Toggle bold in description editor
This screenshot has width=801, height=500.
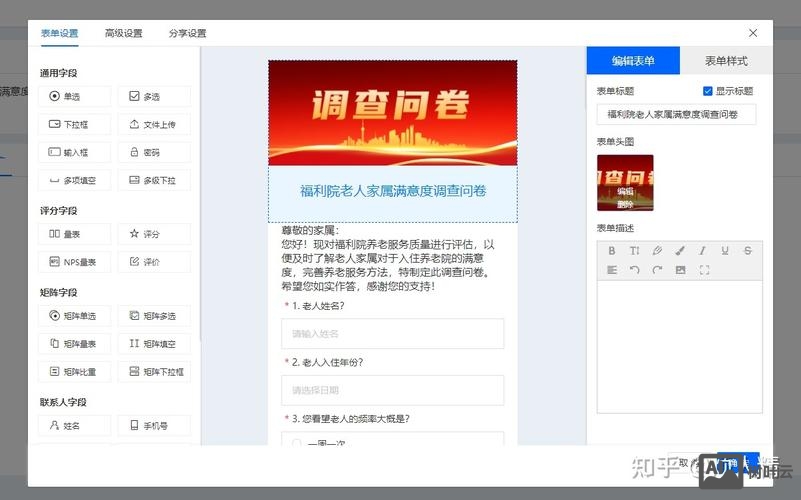(611, 251)
